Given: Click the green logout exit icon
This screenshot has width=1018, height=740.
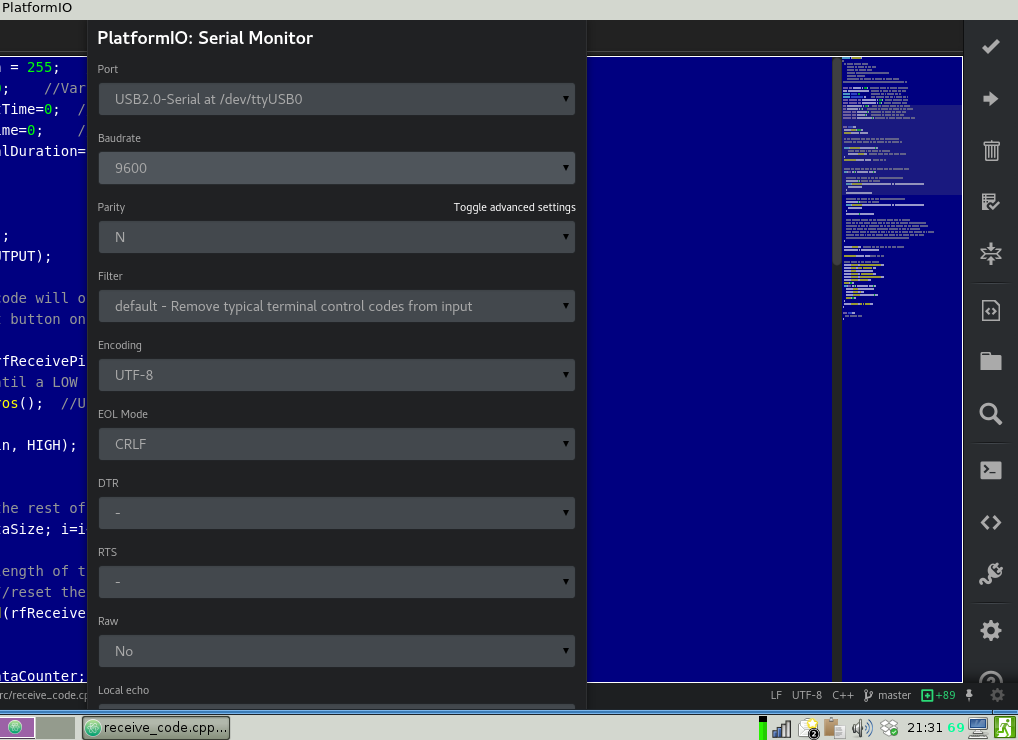Looking at the screenshot, I should [x=1005, y=728].
